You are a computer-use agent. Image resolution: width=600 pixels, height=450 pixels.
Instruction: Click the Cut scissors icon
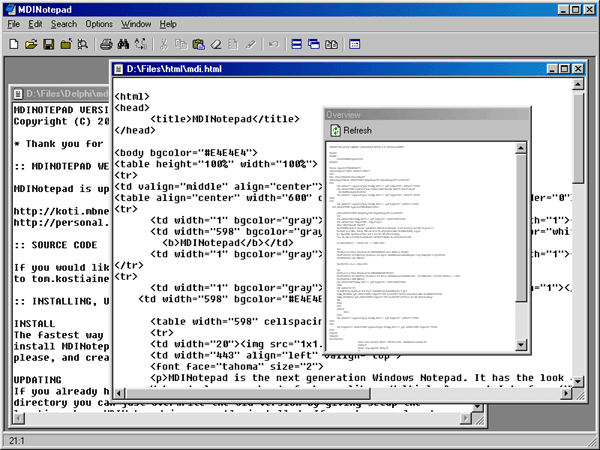164,44
